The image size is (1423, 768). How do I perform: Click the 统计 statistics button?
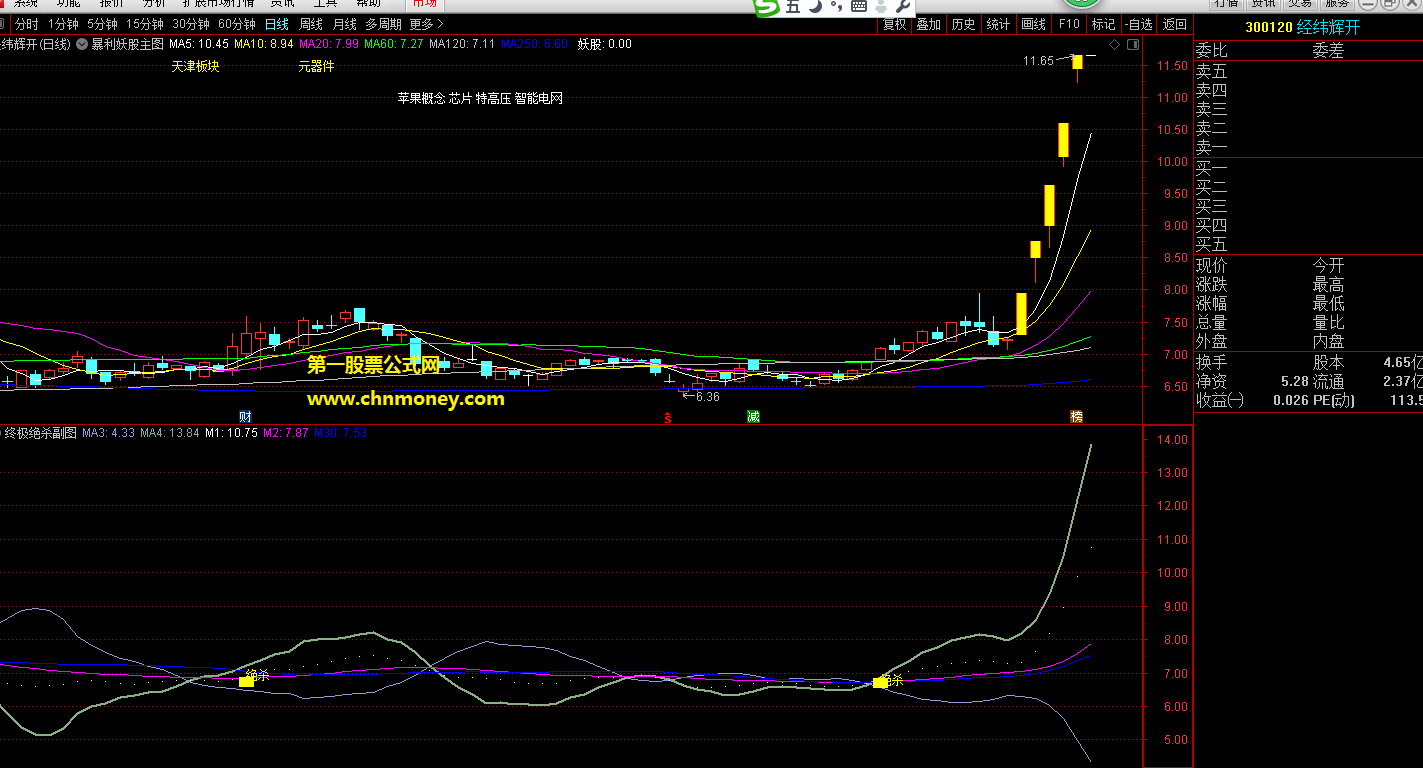point(997,24)
